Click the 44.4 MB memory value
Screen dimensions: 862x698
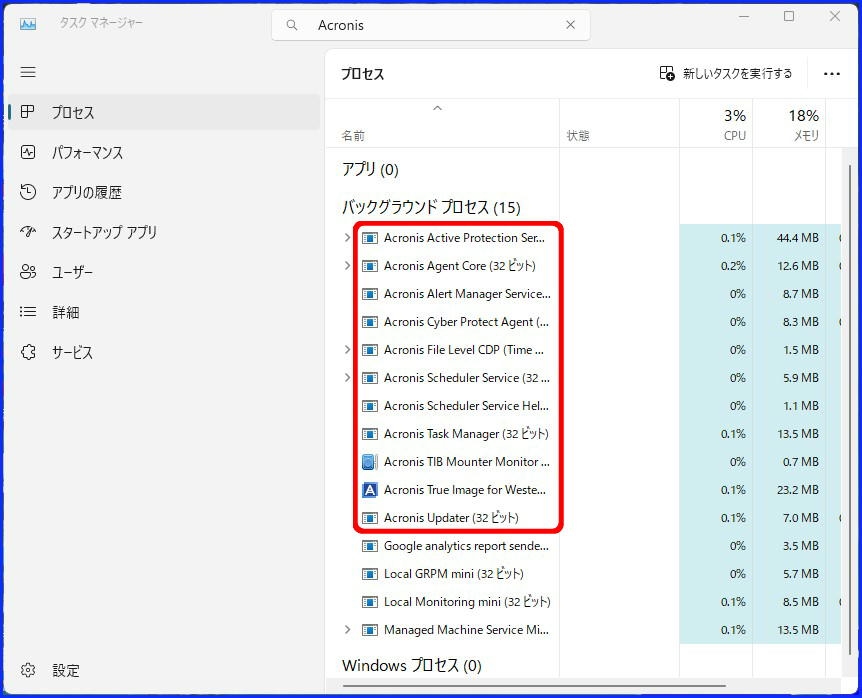[x=798, y=238]
